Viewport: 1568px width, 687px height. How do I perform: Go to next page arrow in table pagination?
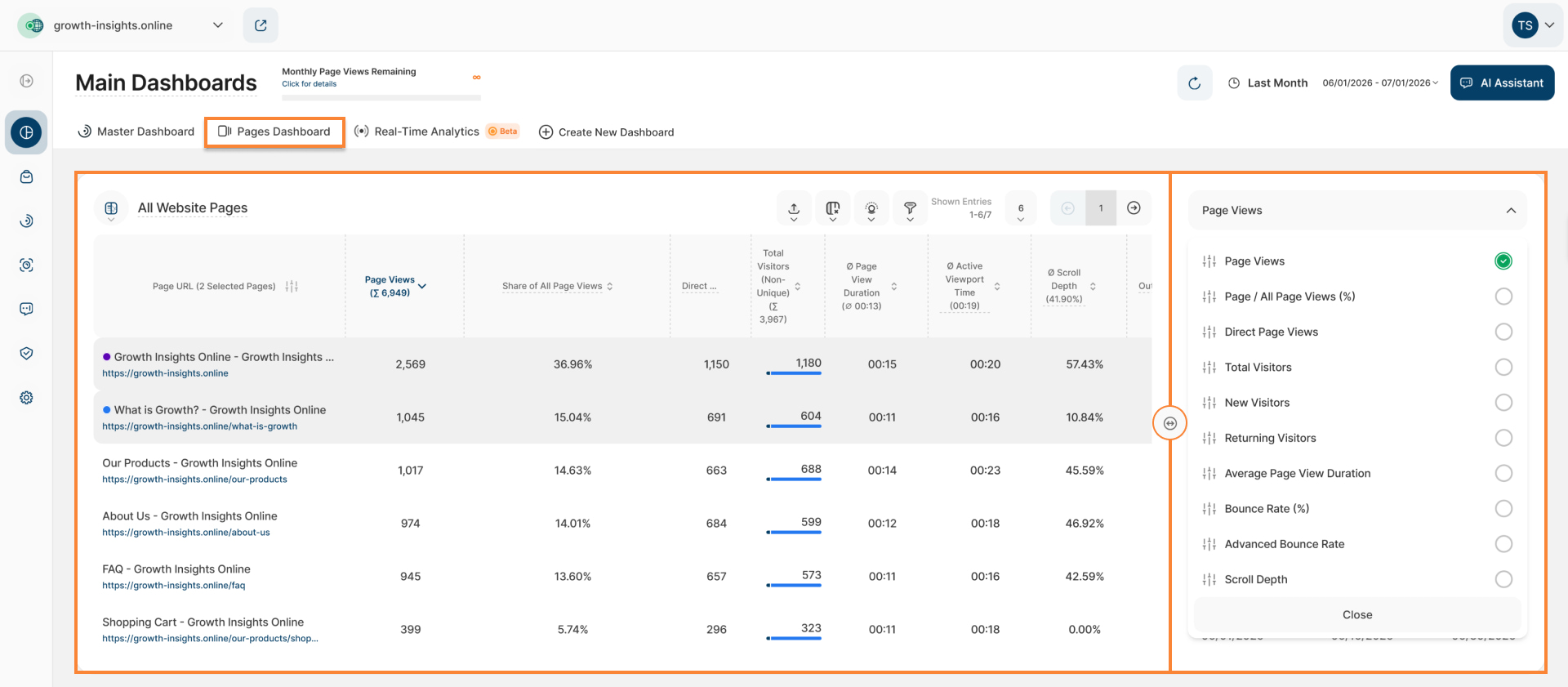pos(1134,208)
